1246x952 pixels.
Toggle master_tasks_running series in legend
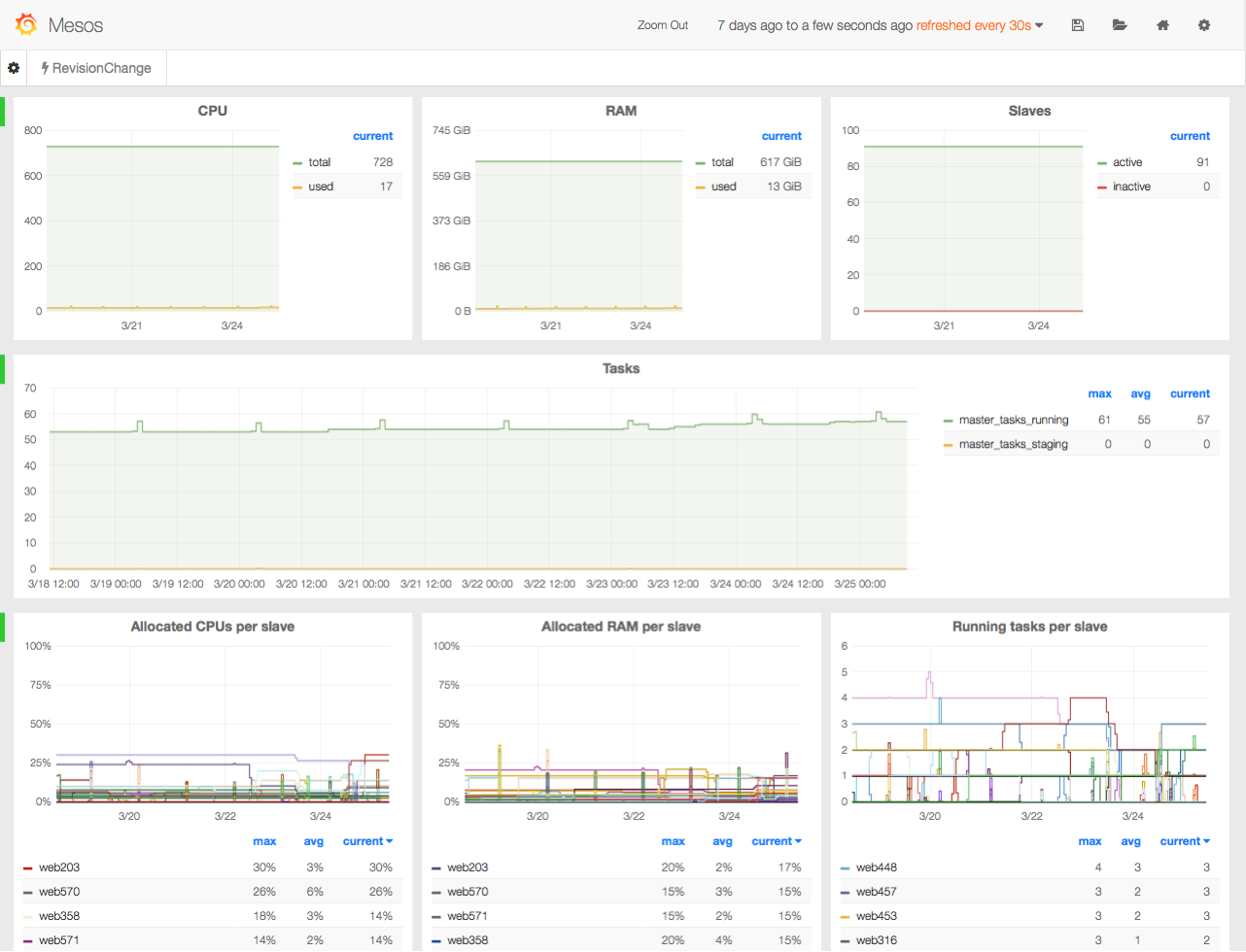[x=1014, y=420]
